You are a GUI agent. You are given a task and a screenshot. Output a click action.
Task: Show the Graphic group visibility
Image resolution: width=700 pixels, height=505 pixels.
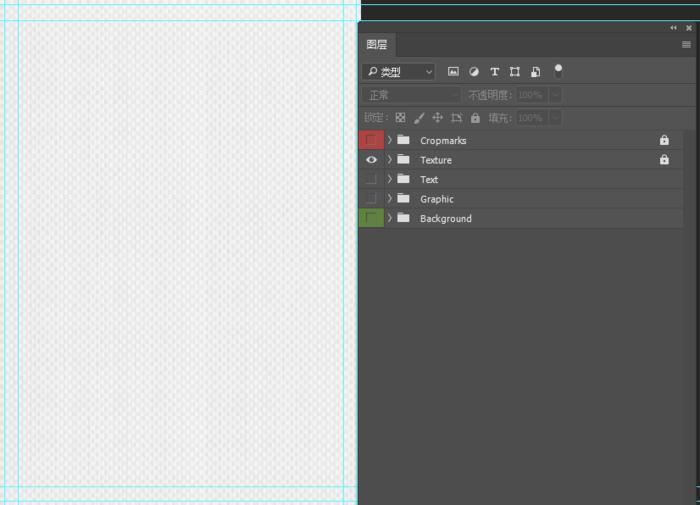tap(371, 199)
